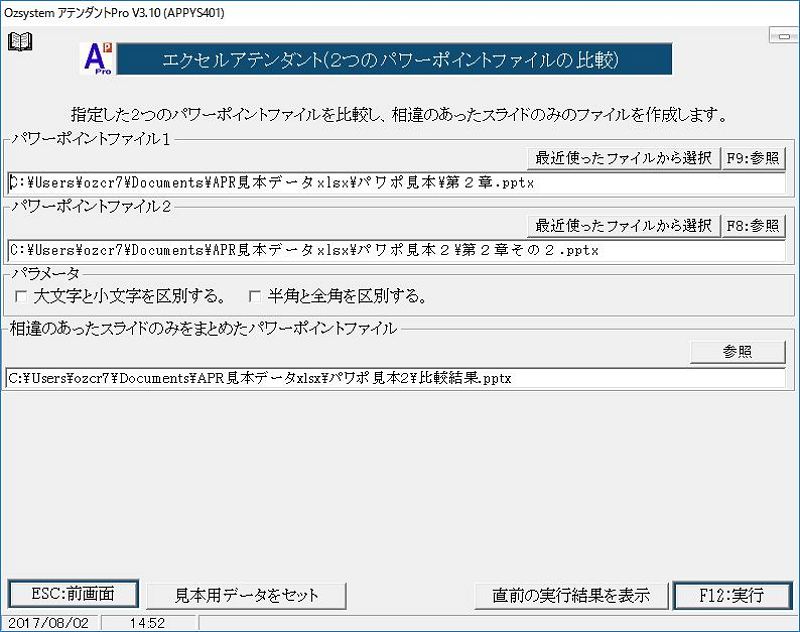Go back with ESC:前画面
Viewport: 800px width, 632px height.
click(74, 594)
